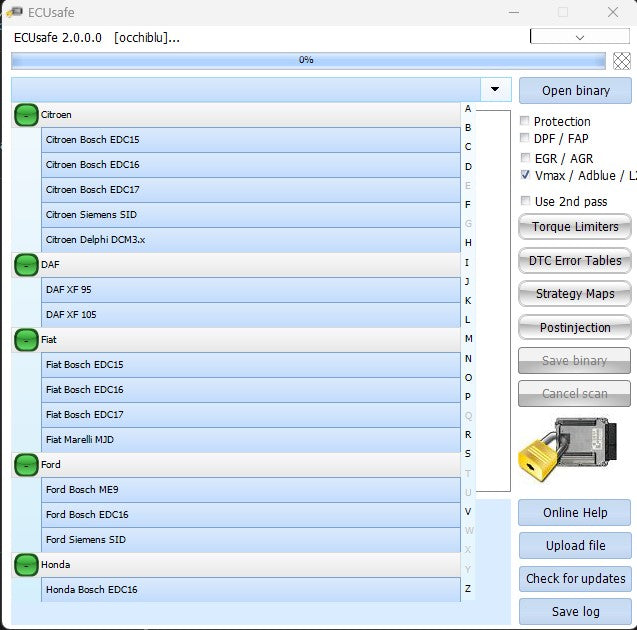The image size is (637, 630).
Task: Click the hatched square icon beside progress bar
Action: pos(622,61)
